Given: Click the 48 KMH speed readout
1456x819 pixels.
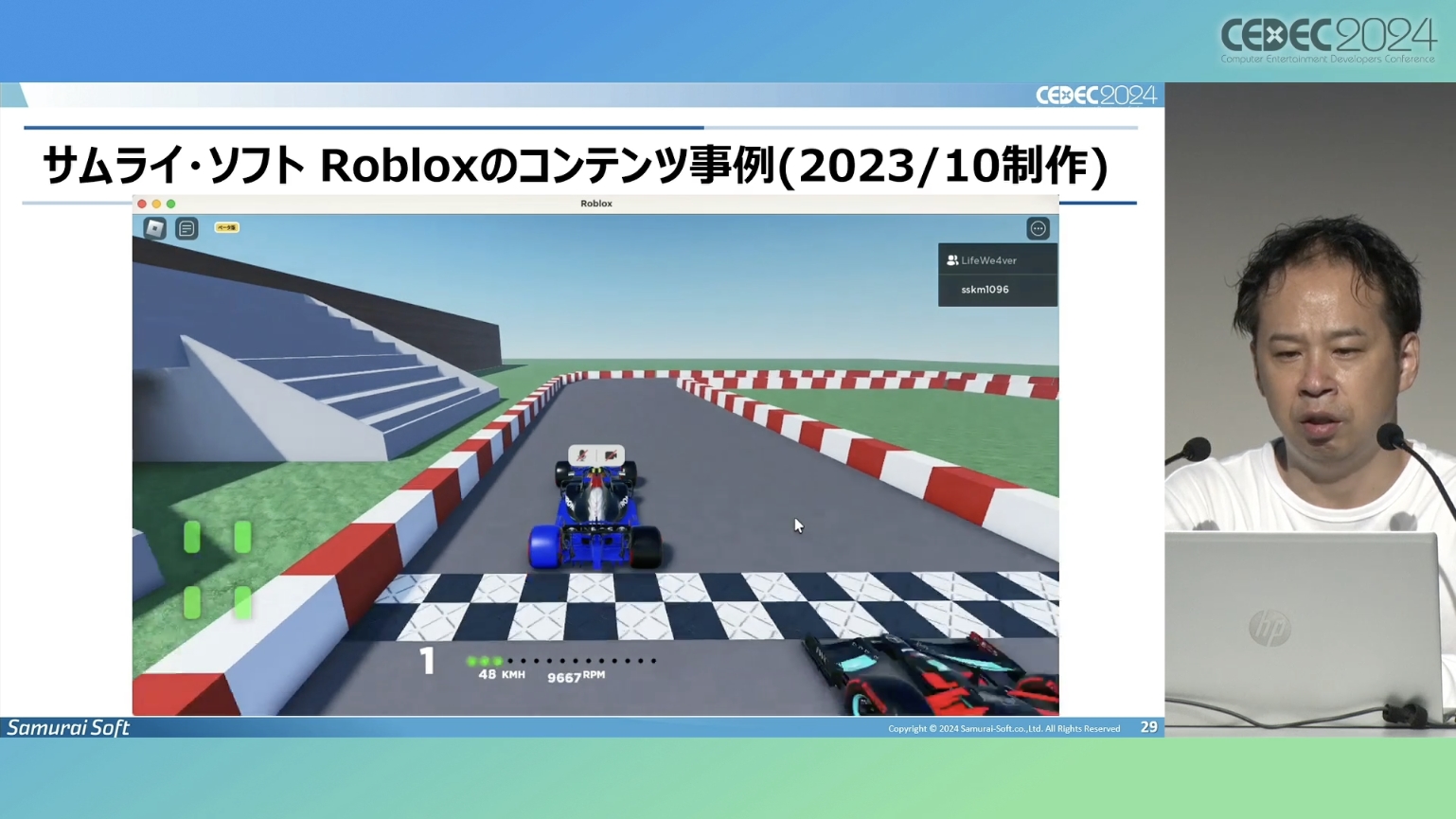Looking at the screenshot, I should click(501, 675).
